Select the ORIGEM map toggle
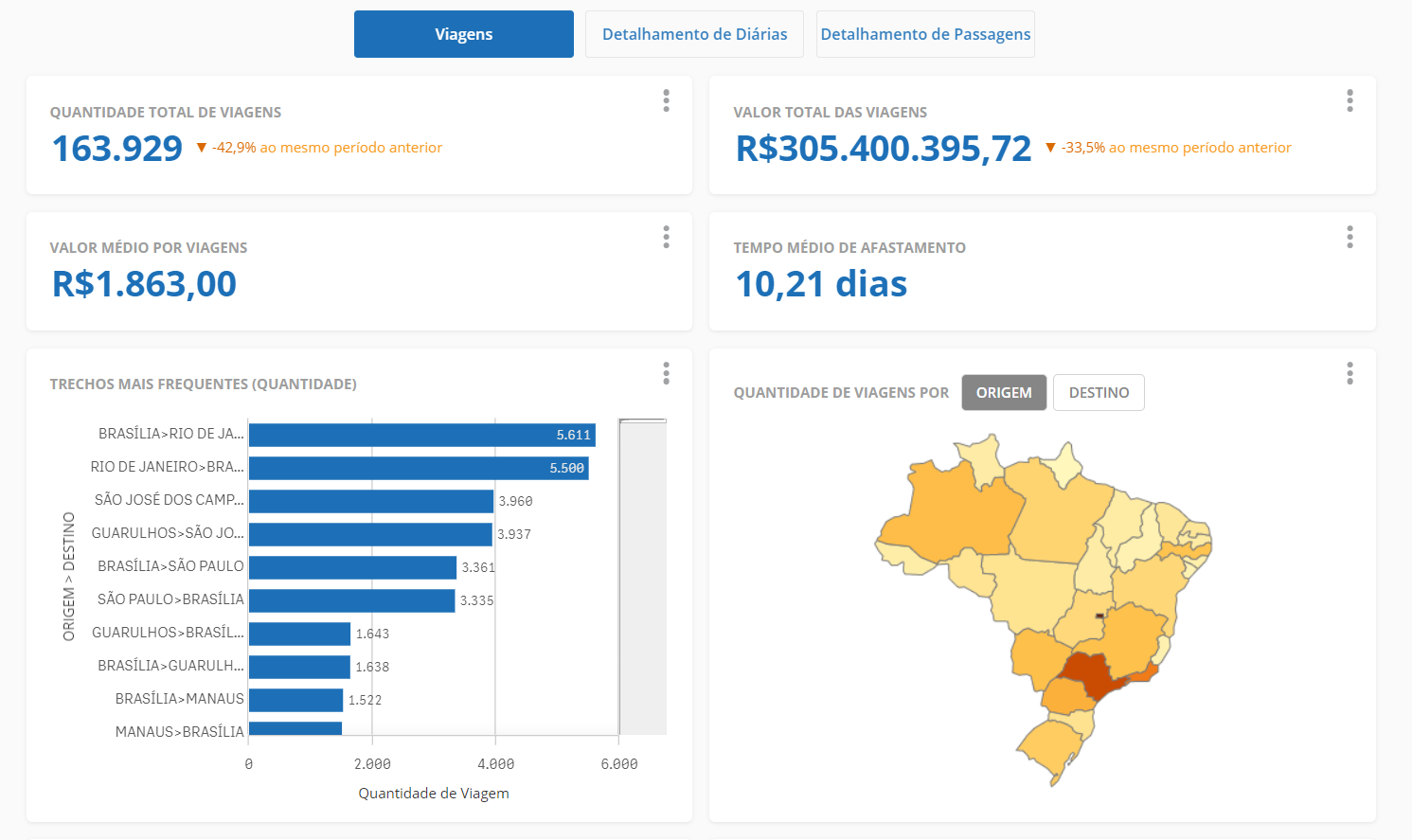The height and width of the screenshot is (840, 1412). (1004, 392)
